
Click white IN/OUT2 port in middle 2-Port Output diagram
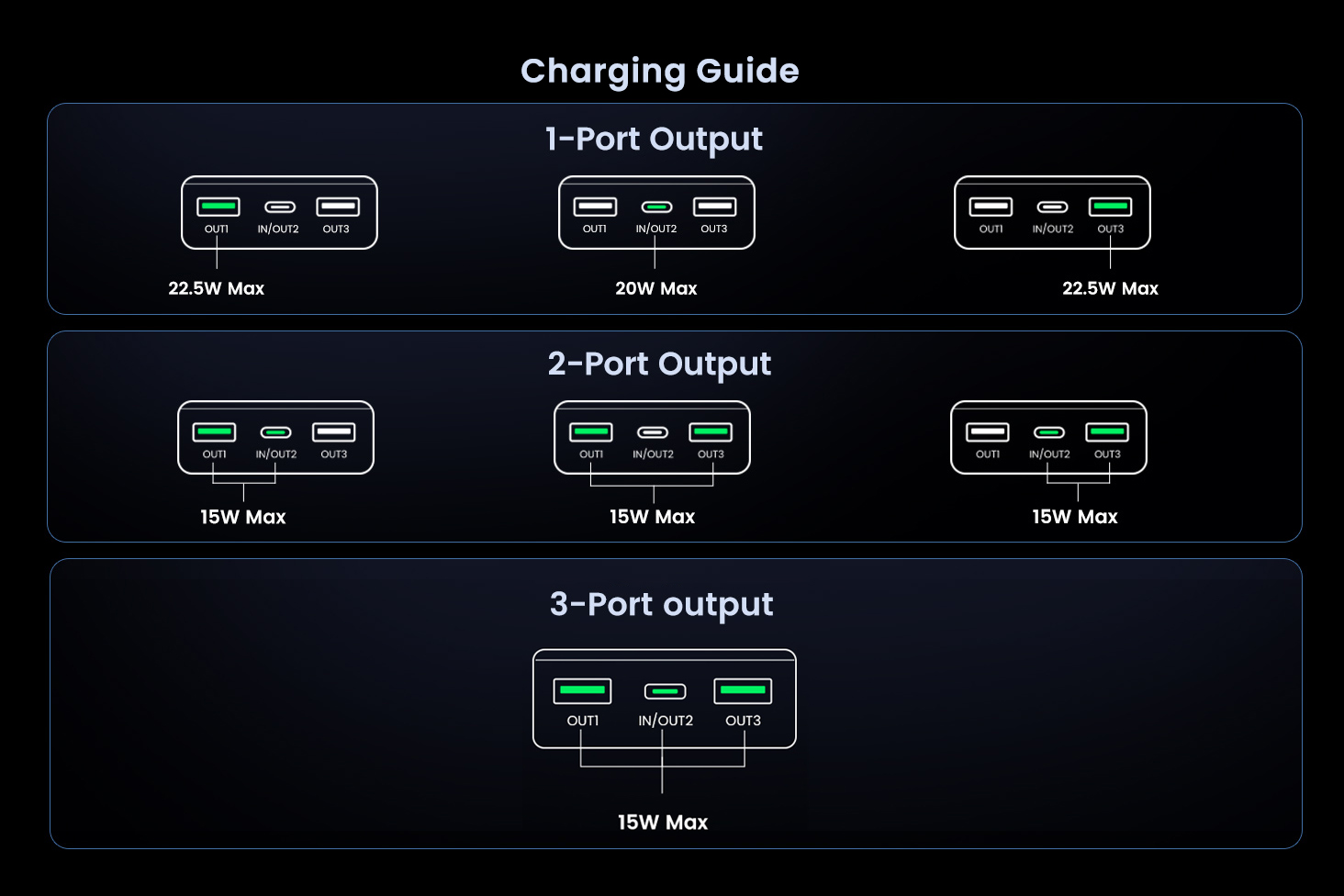coord(653,432)
